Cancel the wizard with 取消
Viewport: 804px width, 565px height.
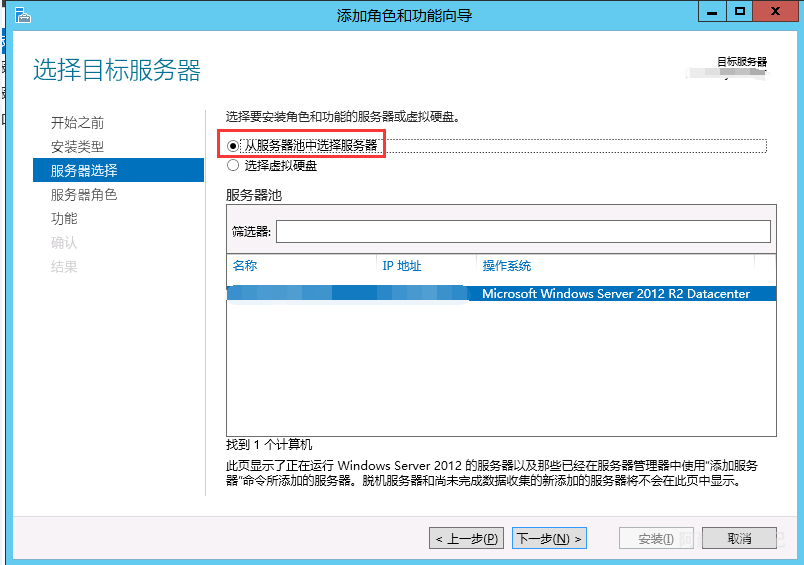point(739,538)
